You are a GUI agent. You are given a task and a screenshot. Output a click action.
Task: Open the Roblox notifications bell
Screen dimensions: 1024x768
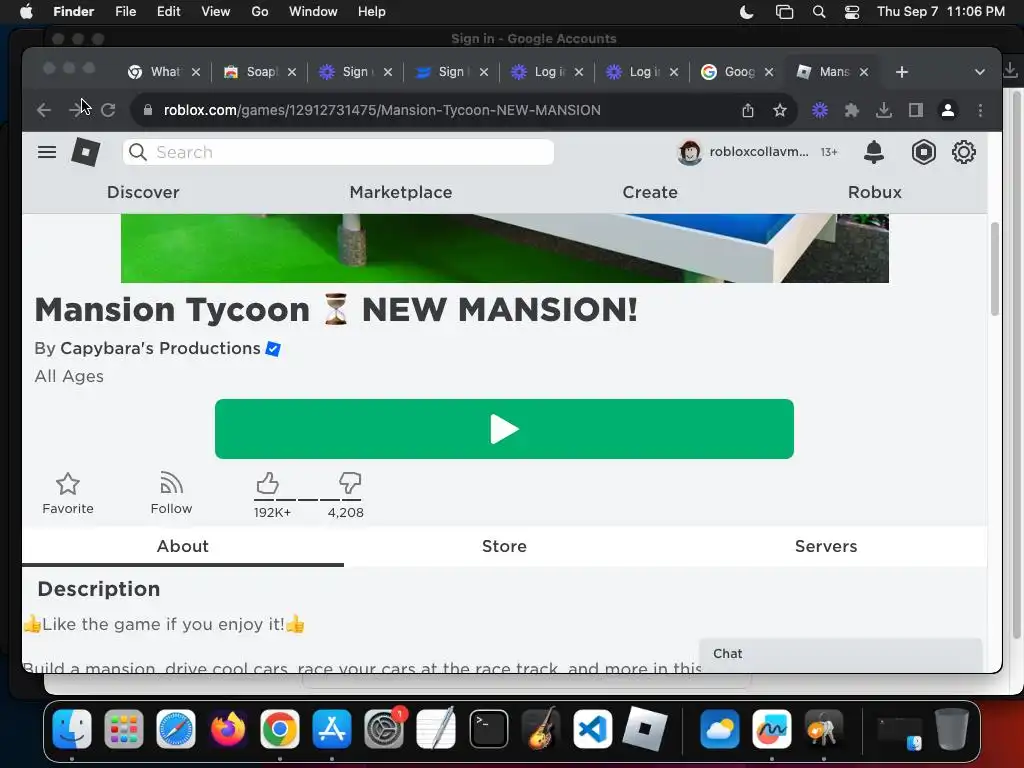874,152
